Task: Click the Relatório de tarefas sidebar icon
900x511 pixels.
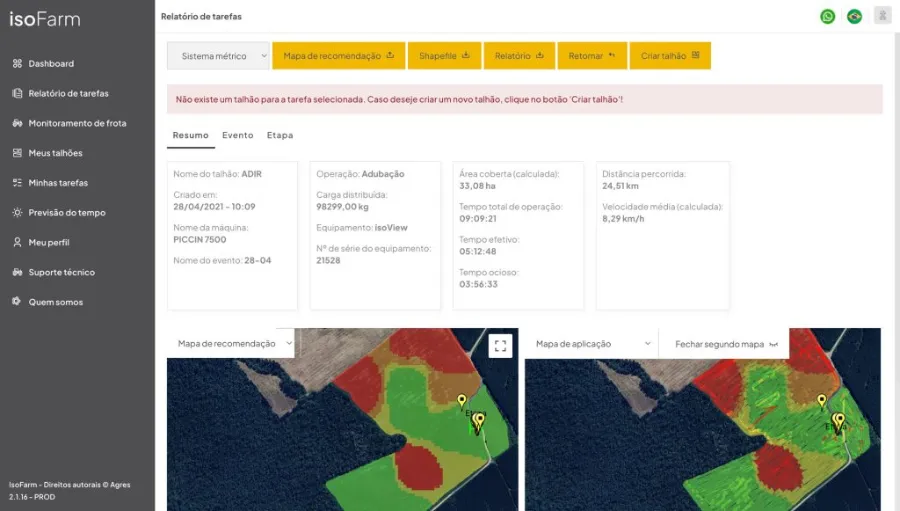Action: 17,93
